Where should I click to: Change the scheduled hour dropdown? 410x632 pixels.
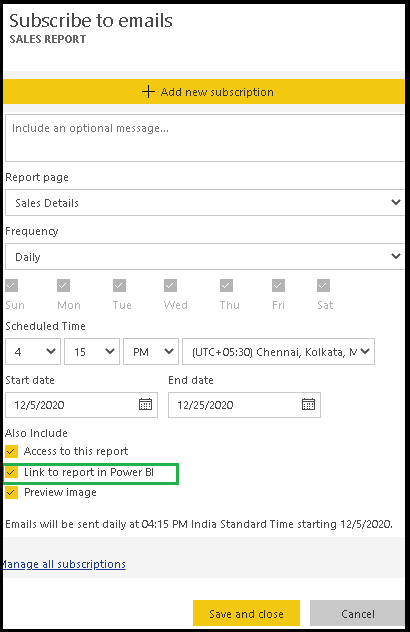coord(33,351)
